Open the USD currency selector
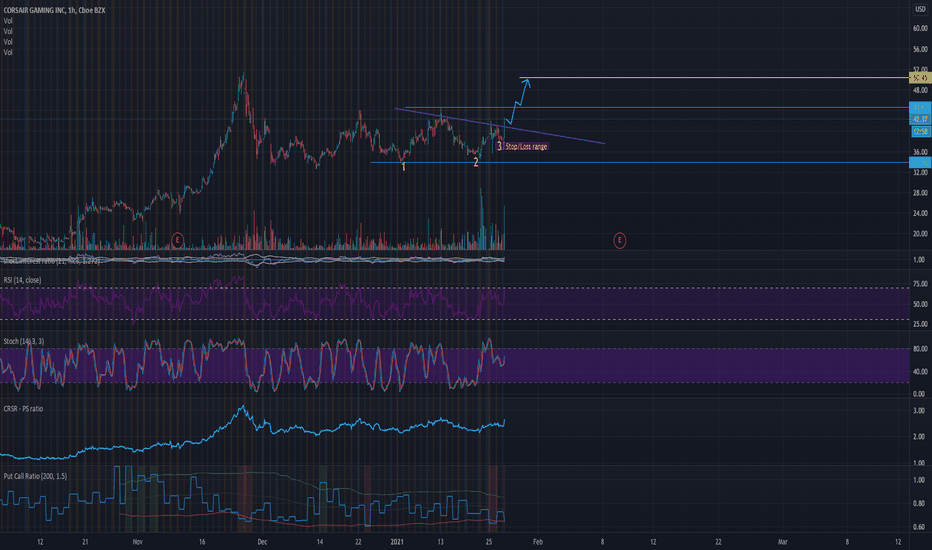Viewport: 932px width, 550px height. coord(920,10)
